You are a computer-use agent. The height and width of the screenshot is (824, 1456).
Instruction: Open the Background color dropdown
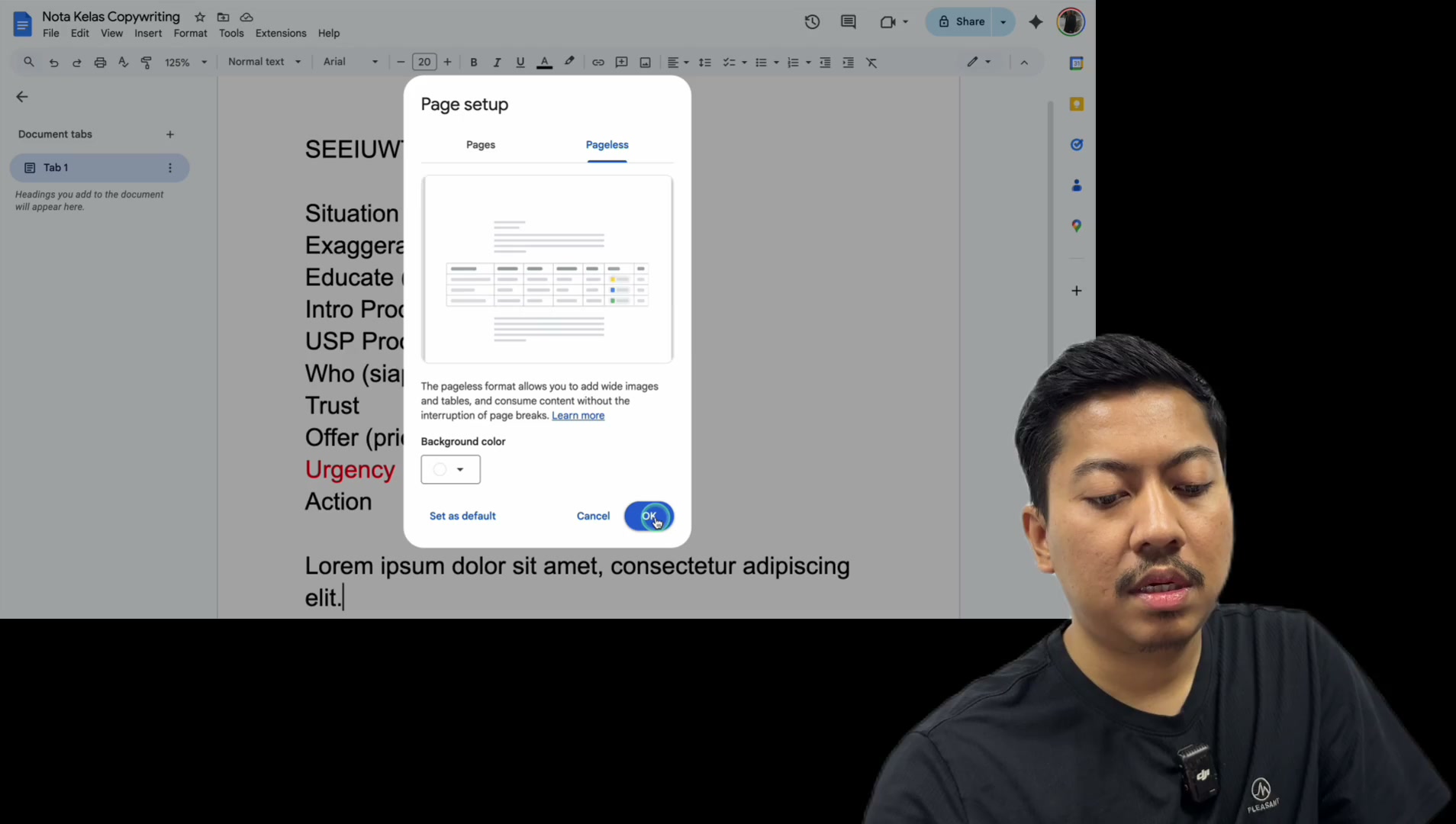pyautogui.click(x=450, y=470)
